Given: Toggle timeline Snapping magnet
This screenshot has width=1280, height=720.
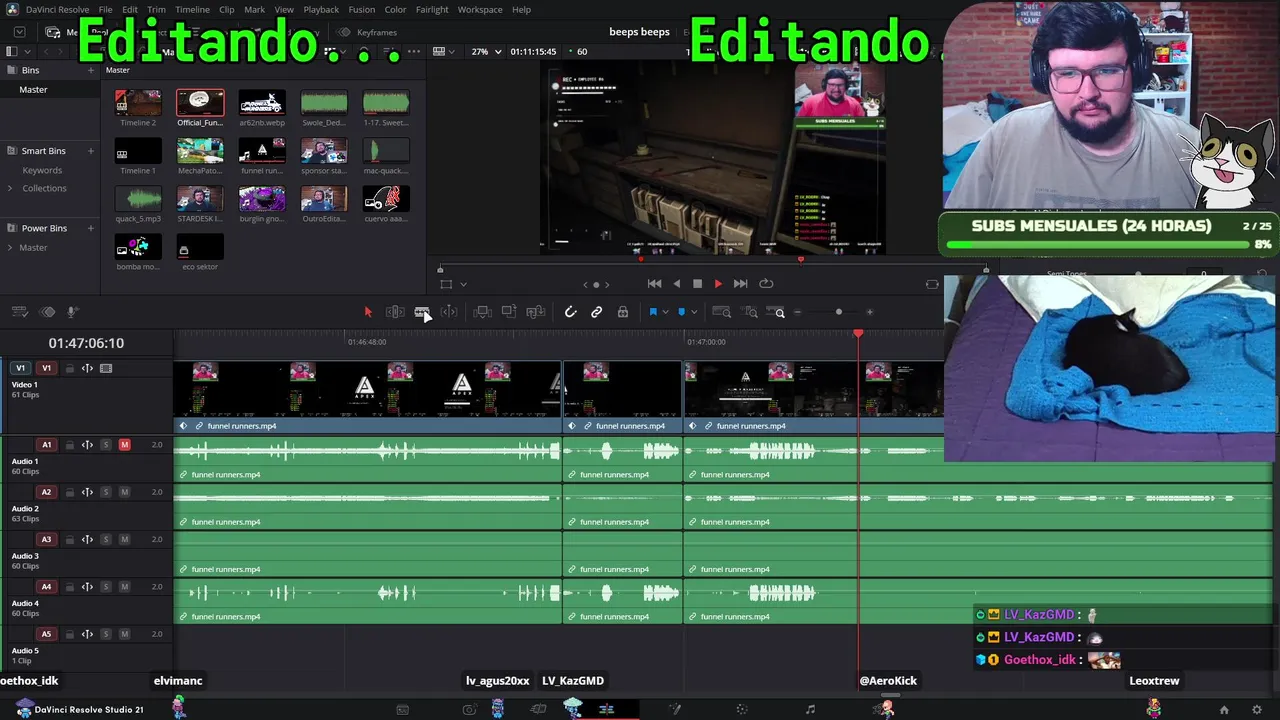Looking at the screenshot, I should [x=570, y=312].
